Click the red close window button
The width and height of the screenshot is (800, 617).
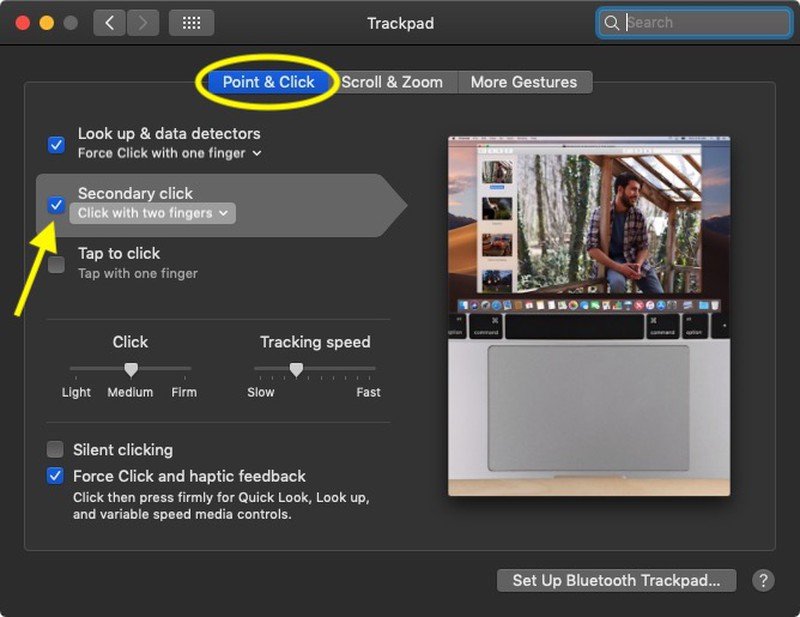pos(22,23)
